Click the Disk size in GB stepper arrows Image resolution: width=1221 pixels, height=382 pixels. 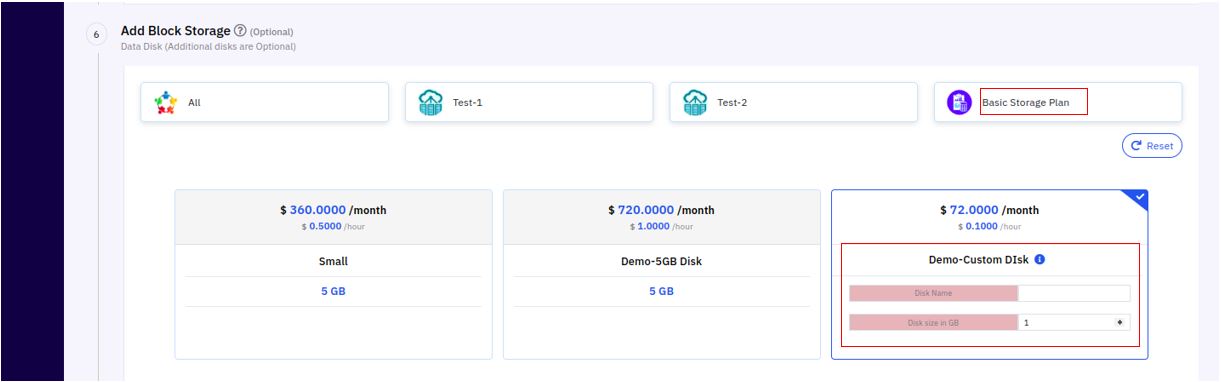tap(1120, 323)
